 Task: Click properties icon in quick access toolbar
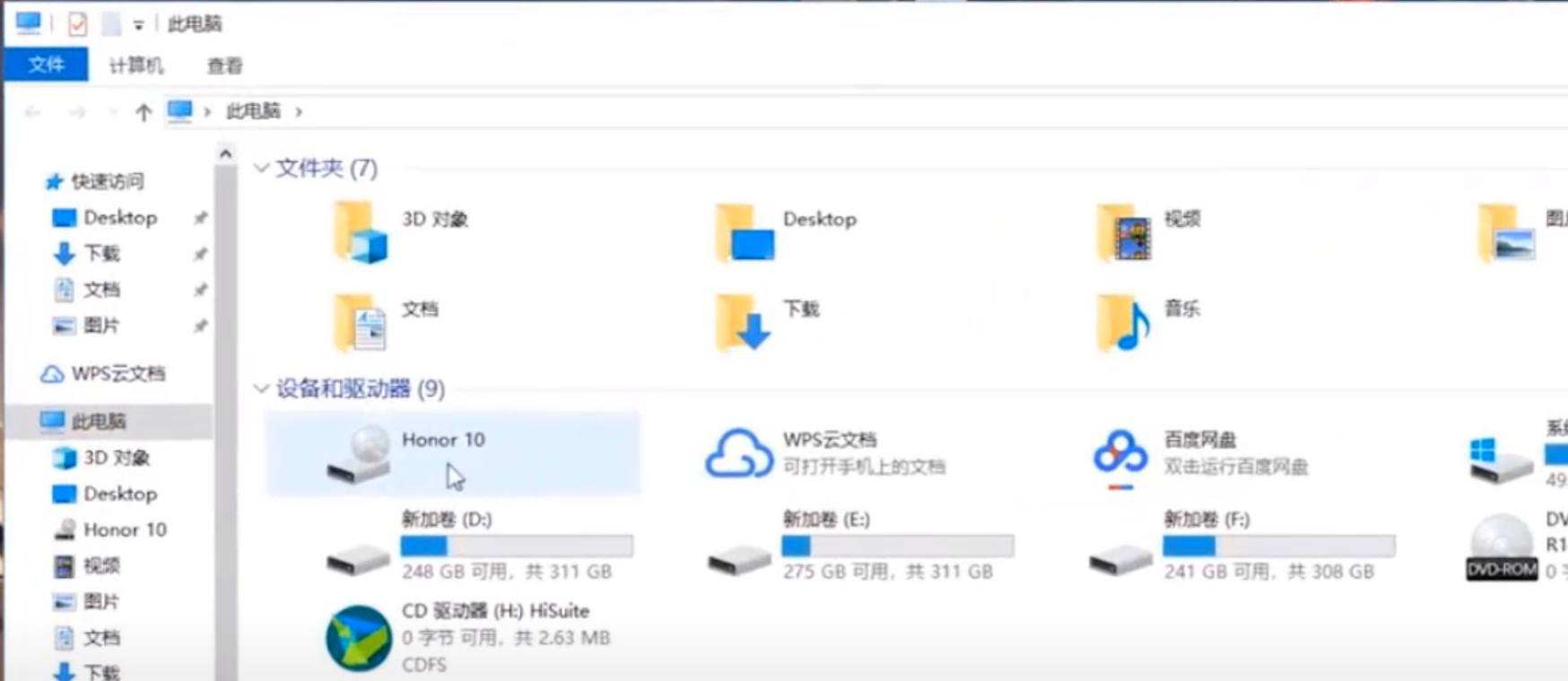[x=78, y=24]
